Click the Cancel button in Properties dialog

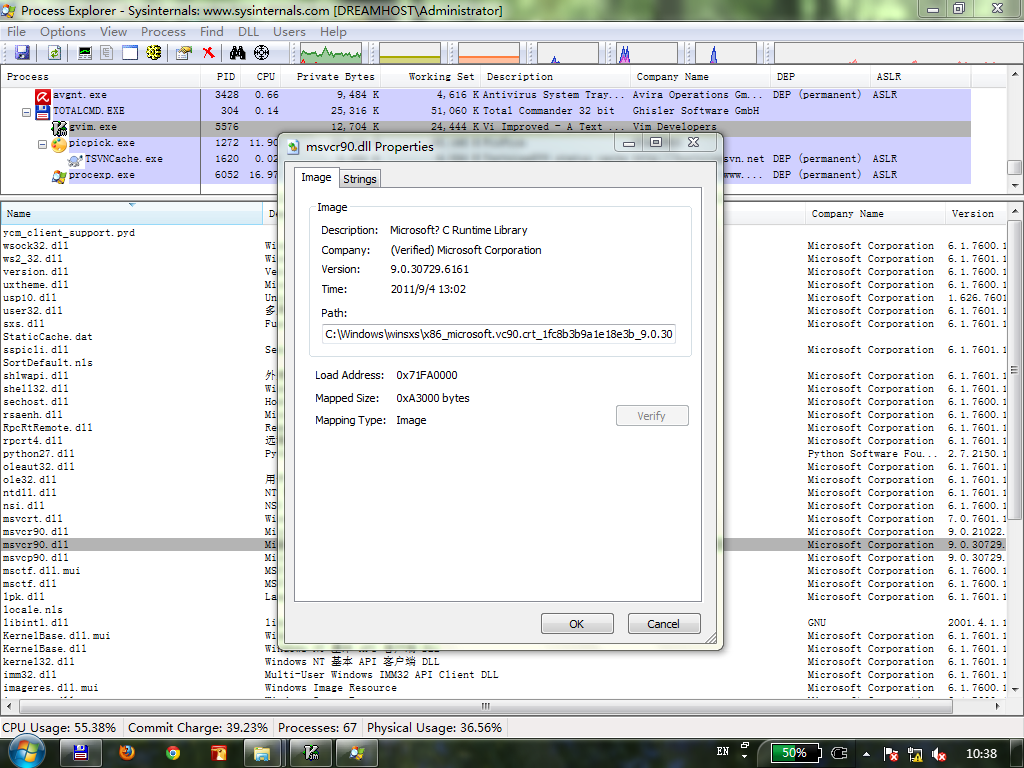664,624
